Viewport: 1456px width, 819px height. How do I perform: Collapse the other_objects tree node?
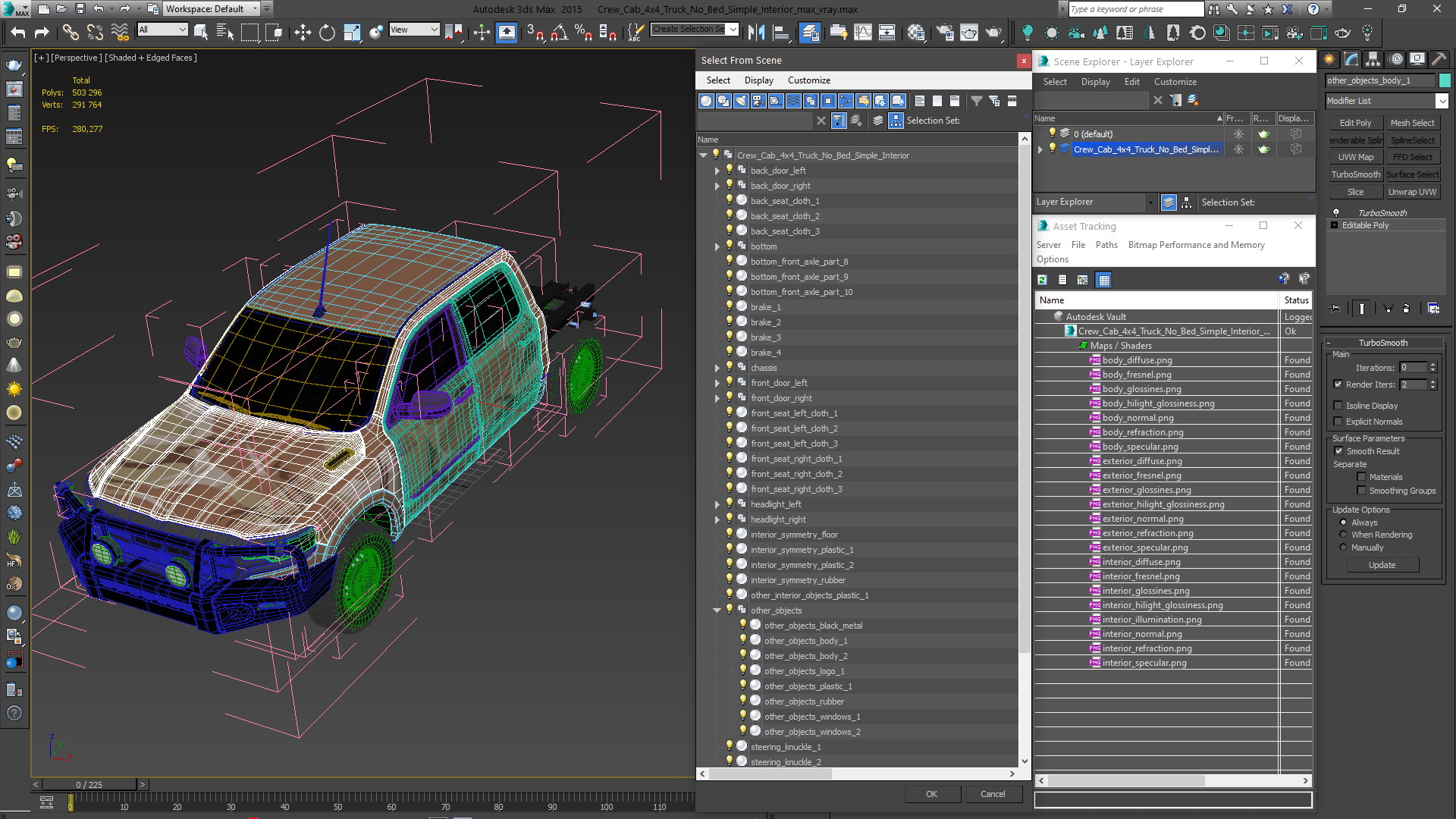point(717,610)
